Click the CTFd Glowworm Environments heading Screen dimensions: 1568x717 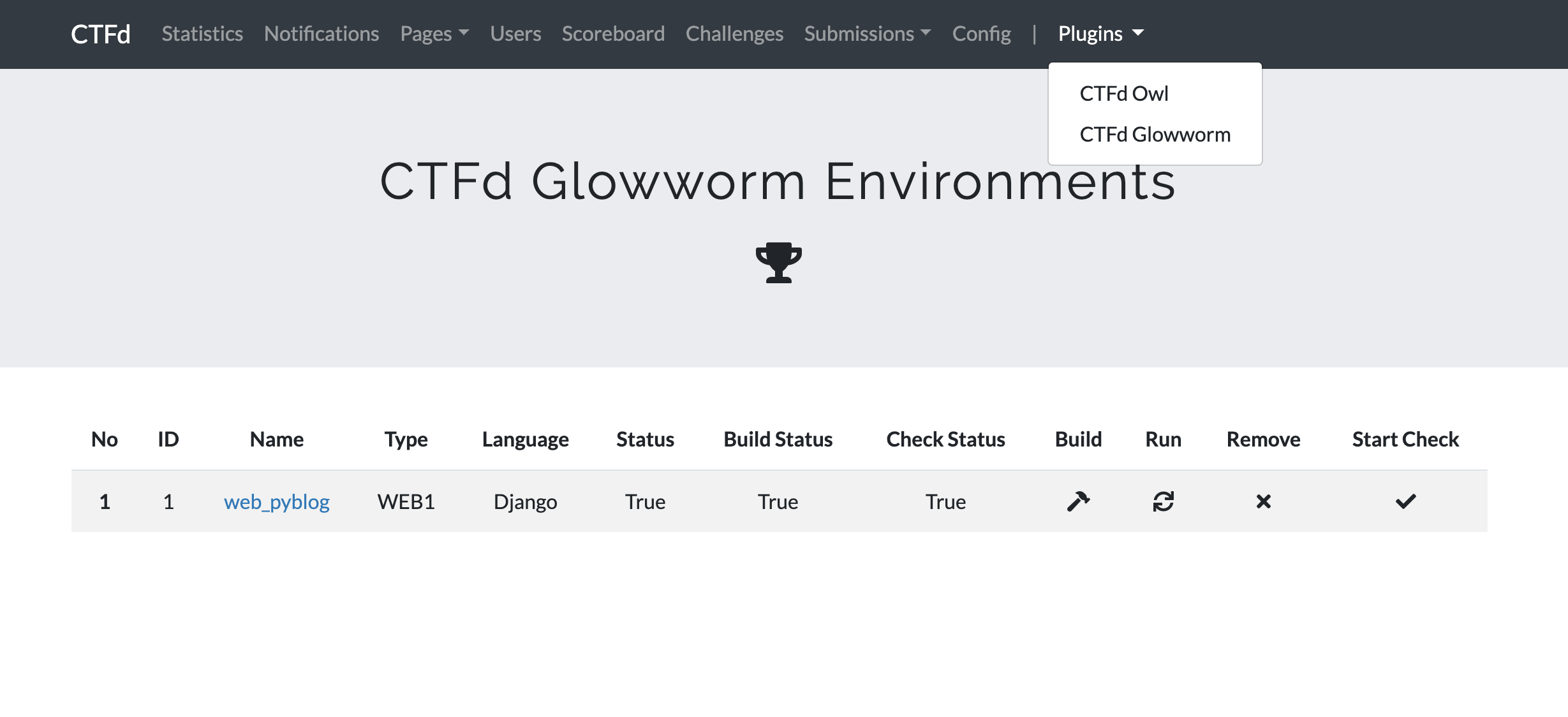(x=778, y=181)
